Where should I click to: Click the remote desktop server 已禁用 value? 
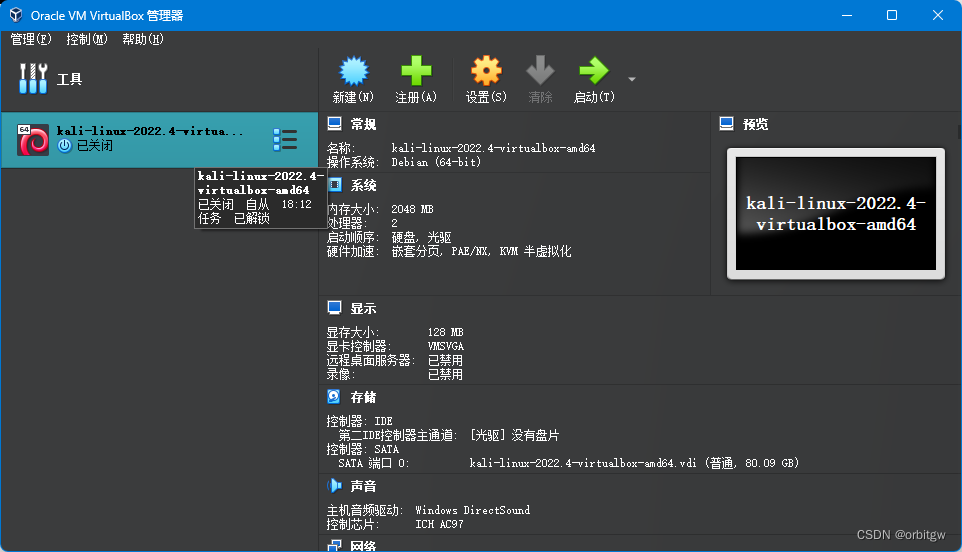(x=445, y=360)
